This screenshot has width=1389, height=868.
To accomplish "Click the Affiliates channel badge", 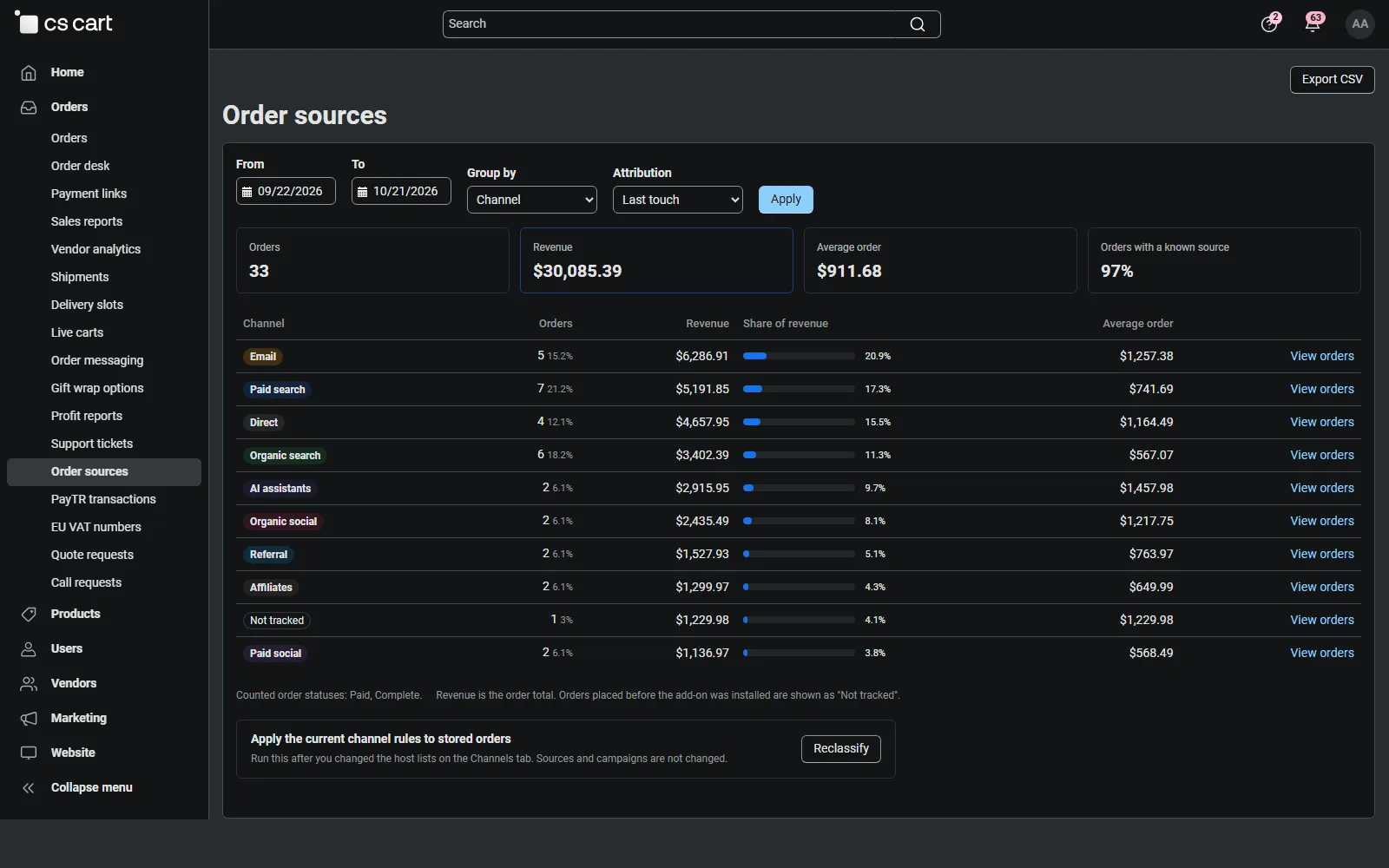I will 271,588.
